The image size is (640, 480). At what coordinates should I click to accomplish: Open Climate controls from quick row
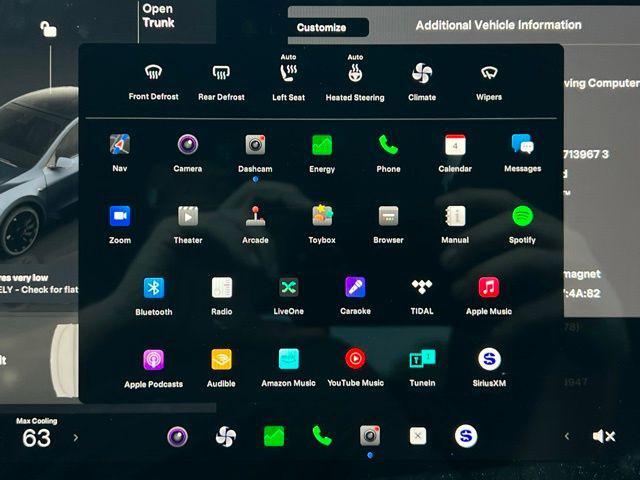point(422,73)
